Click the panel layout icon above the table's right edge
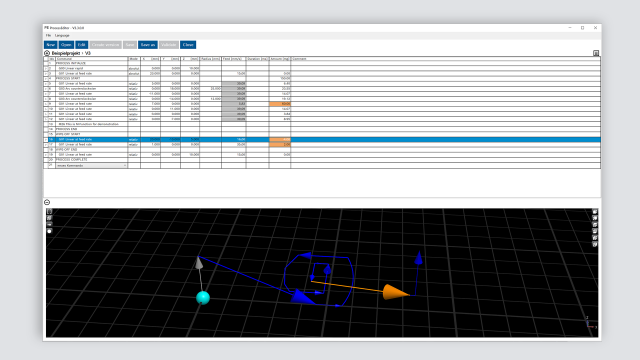Image resolution: width=640 pixels, height=360 pixels. click(596, 53)
